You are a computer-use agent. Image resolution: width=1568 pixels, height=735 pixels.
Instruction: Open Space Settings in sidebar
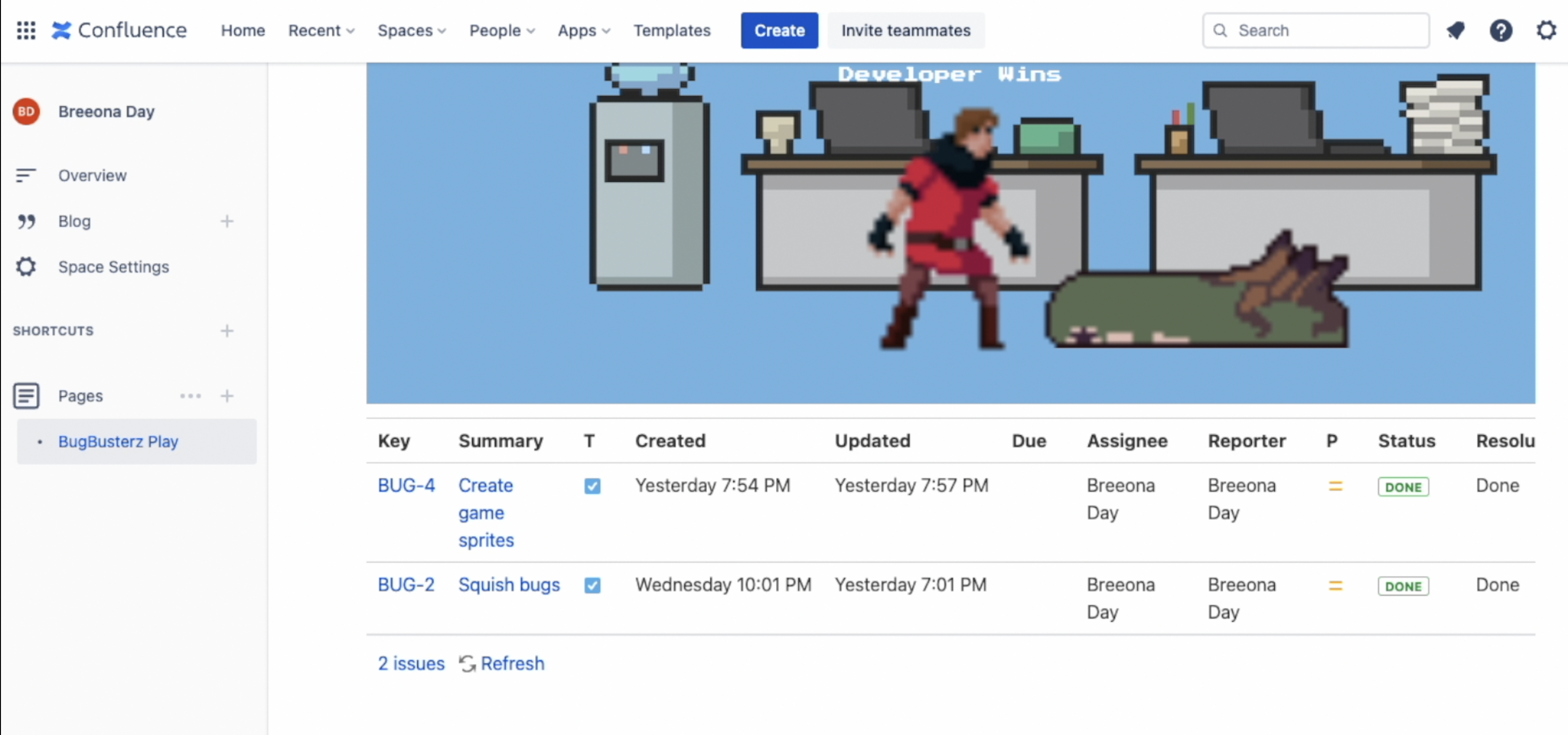pos(113,267)
